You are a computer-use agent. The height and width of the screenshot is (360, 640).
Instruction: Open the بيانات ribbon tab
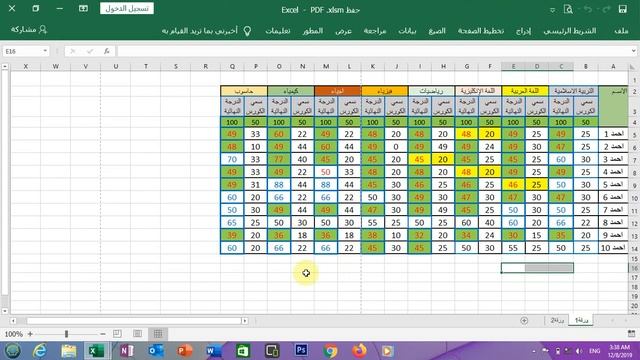[407, 31]
